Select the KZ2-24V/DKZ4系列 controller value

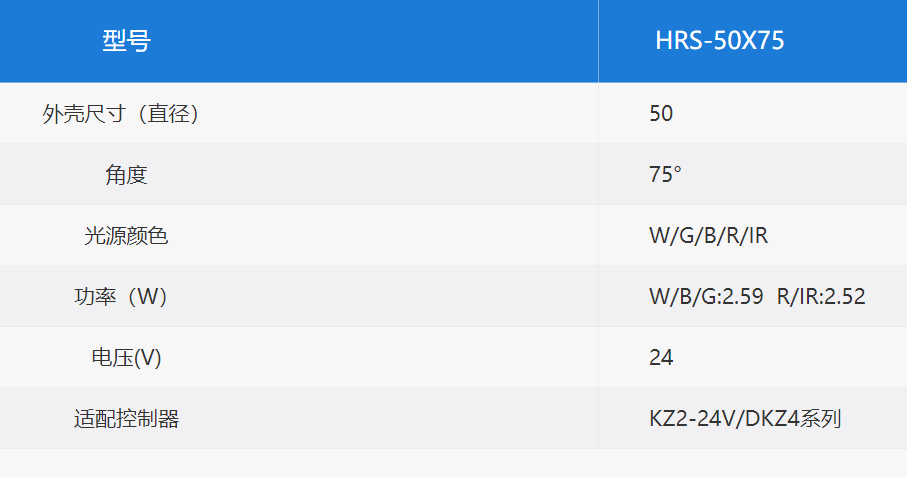coord(745,419)
